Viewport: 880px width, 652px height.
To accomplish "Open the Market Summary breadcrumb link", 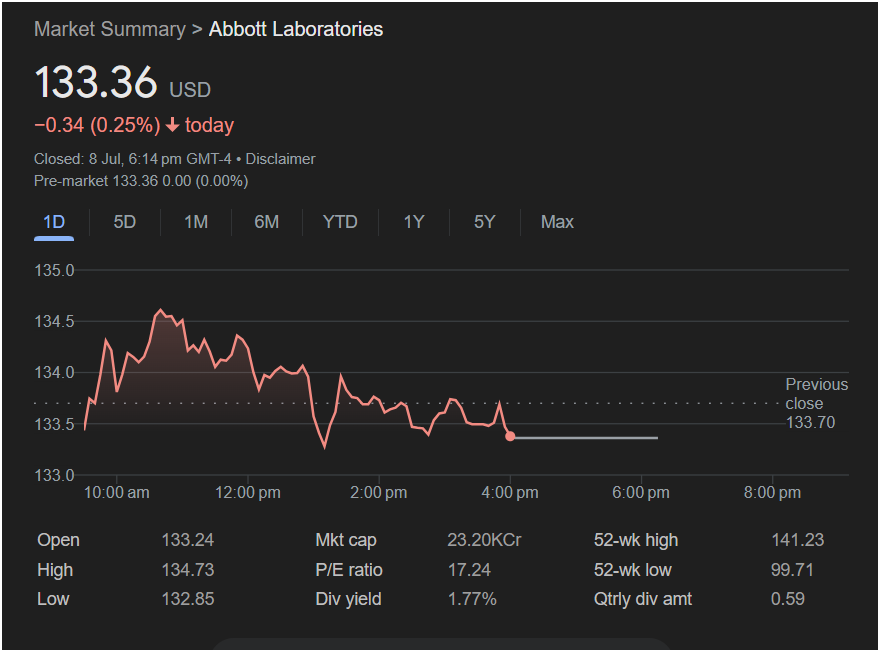I will [x=109, y=29].
